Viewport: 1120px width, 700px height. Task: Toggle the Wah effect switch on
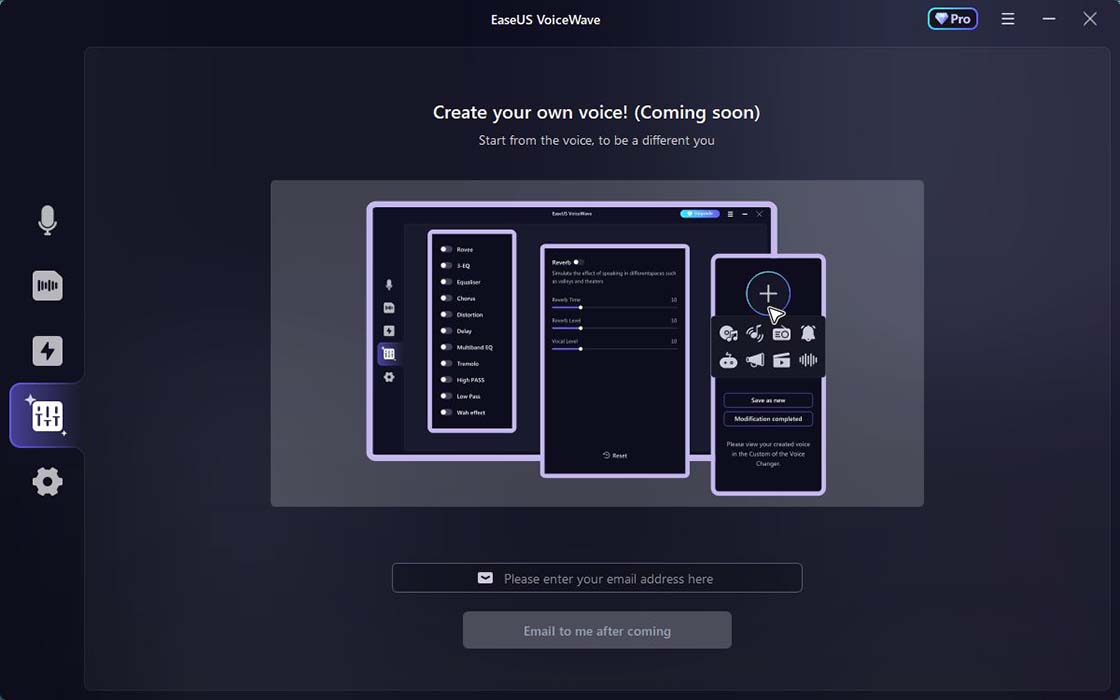pyautogui.click(x=447, y=411)
